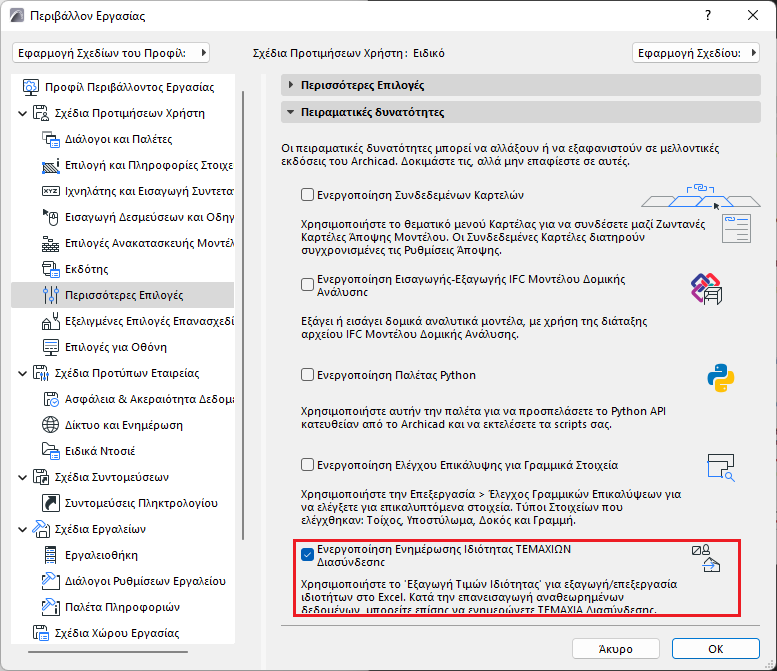Expand the Περισσότερες Επιλογές panel header
Viewport: 777px width, 671px height.
point(521,85)
